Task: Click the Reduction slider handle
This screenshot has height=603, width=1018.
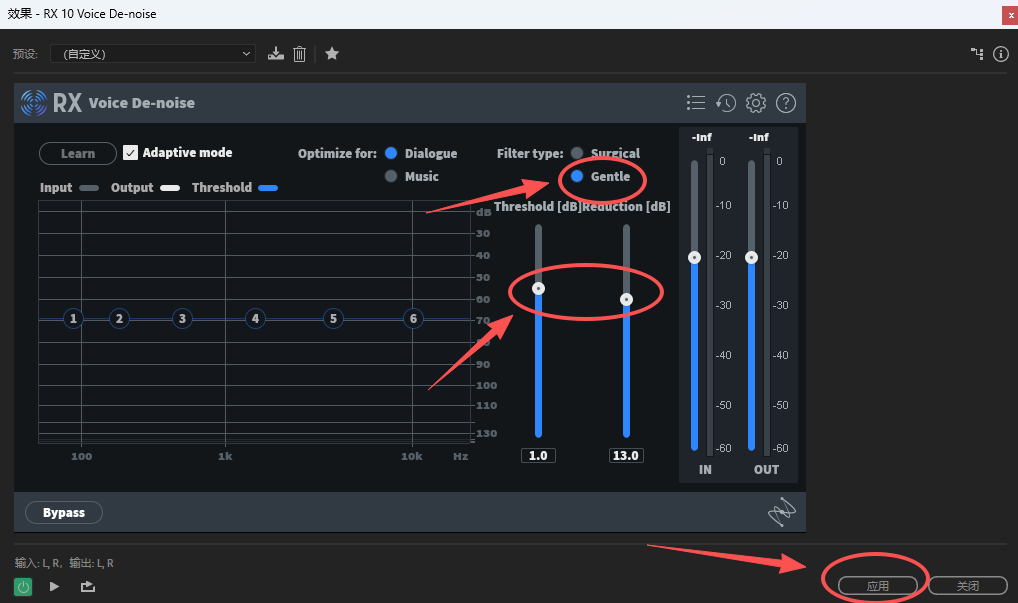Action: pos(626,299)
